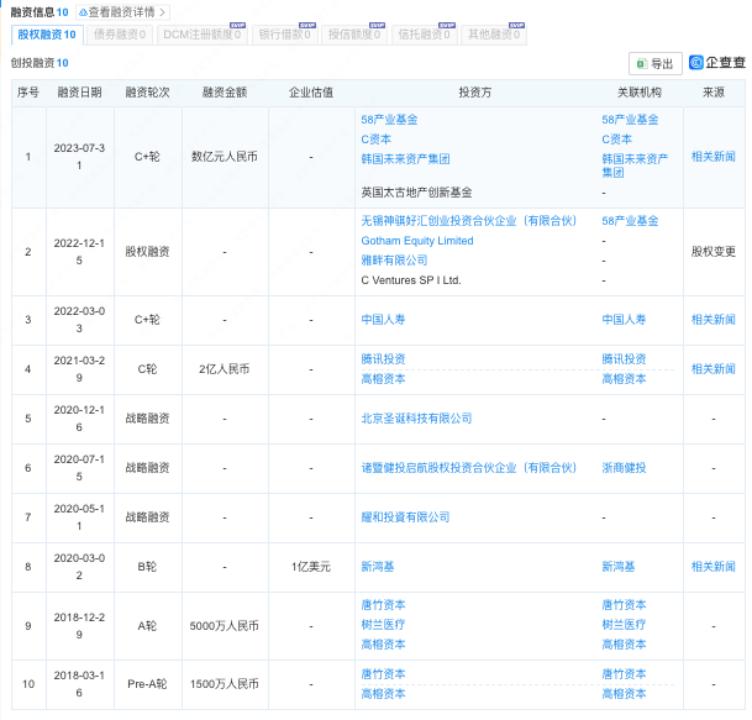Select the 其他融资 tab
Screen dimensions: 752x720
[494, 35]
